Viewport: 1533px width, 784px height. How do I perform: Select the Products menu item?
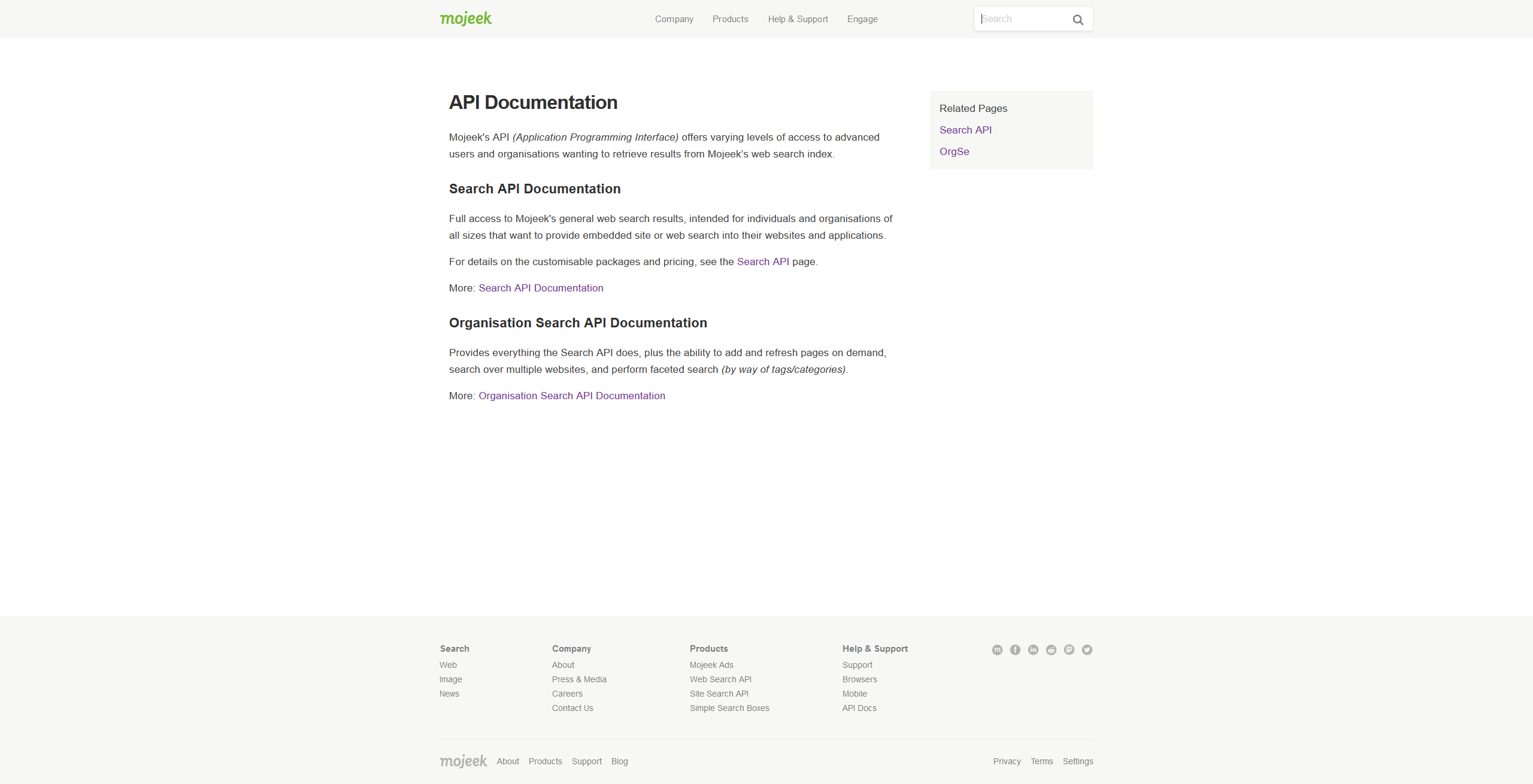[x=731, y=19]
